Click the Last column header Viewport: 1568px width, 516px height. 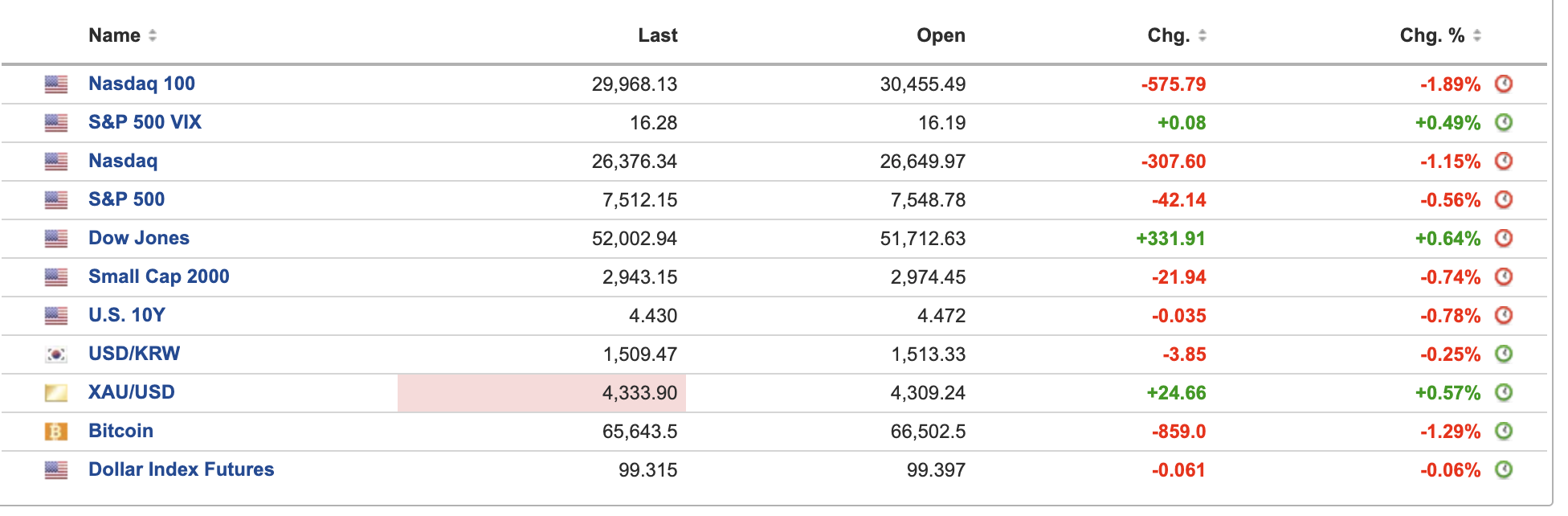tap(658, 35)
